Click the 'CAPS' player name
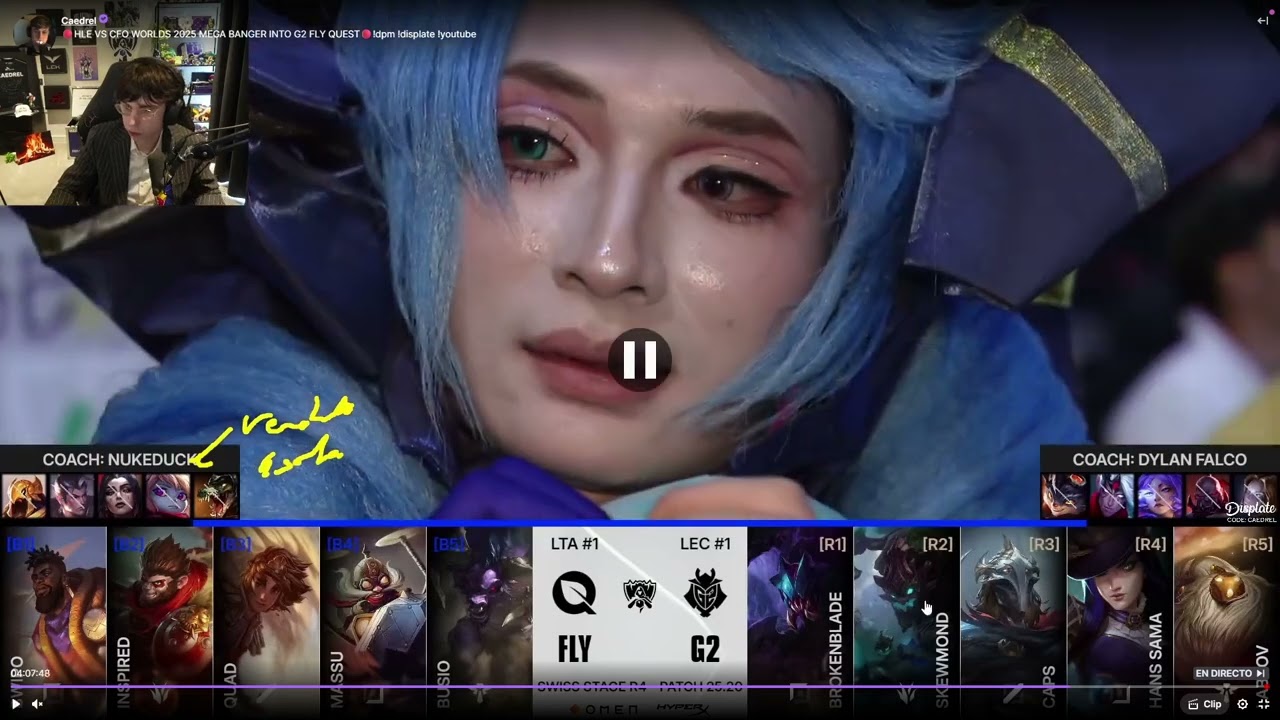The image size is (1280, 720). 1049,687
